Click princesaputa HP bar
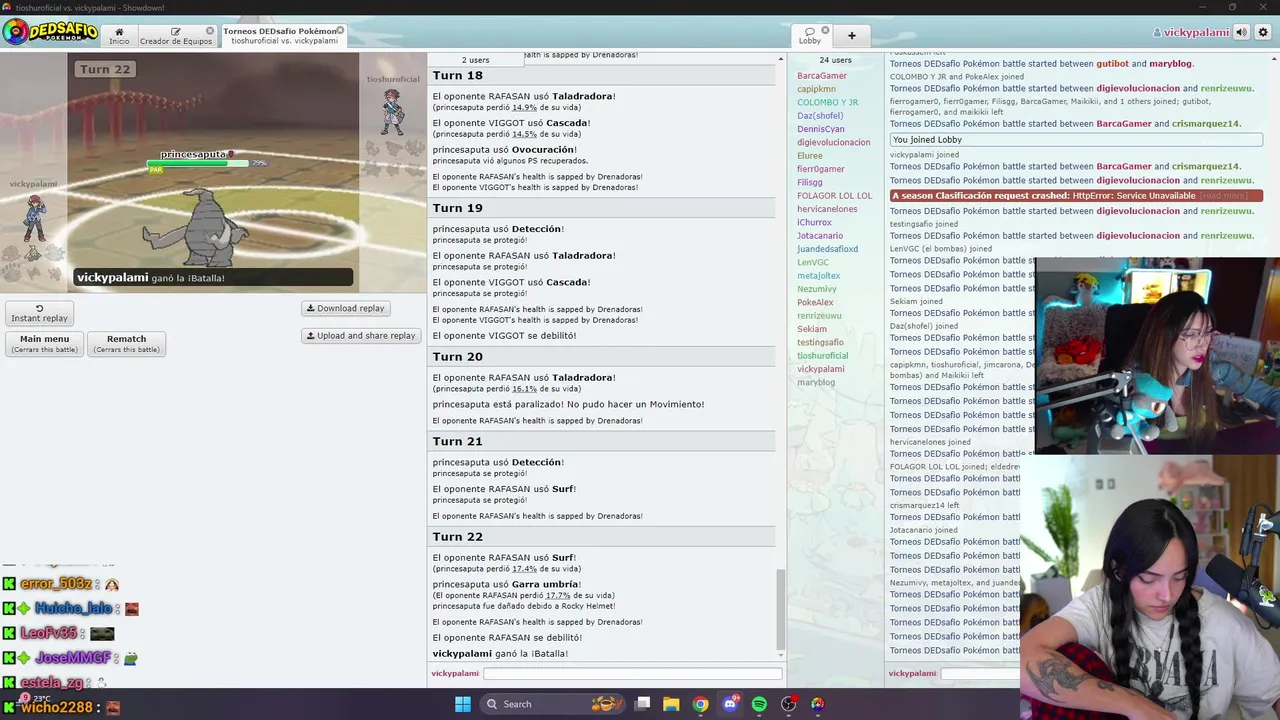Image resolution: width=1280 pixels, height=720 pixels. 199,162
